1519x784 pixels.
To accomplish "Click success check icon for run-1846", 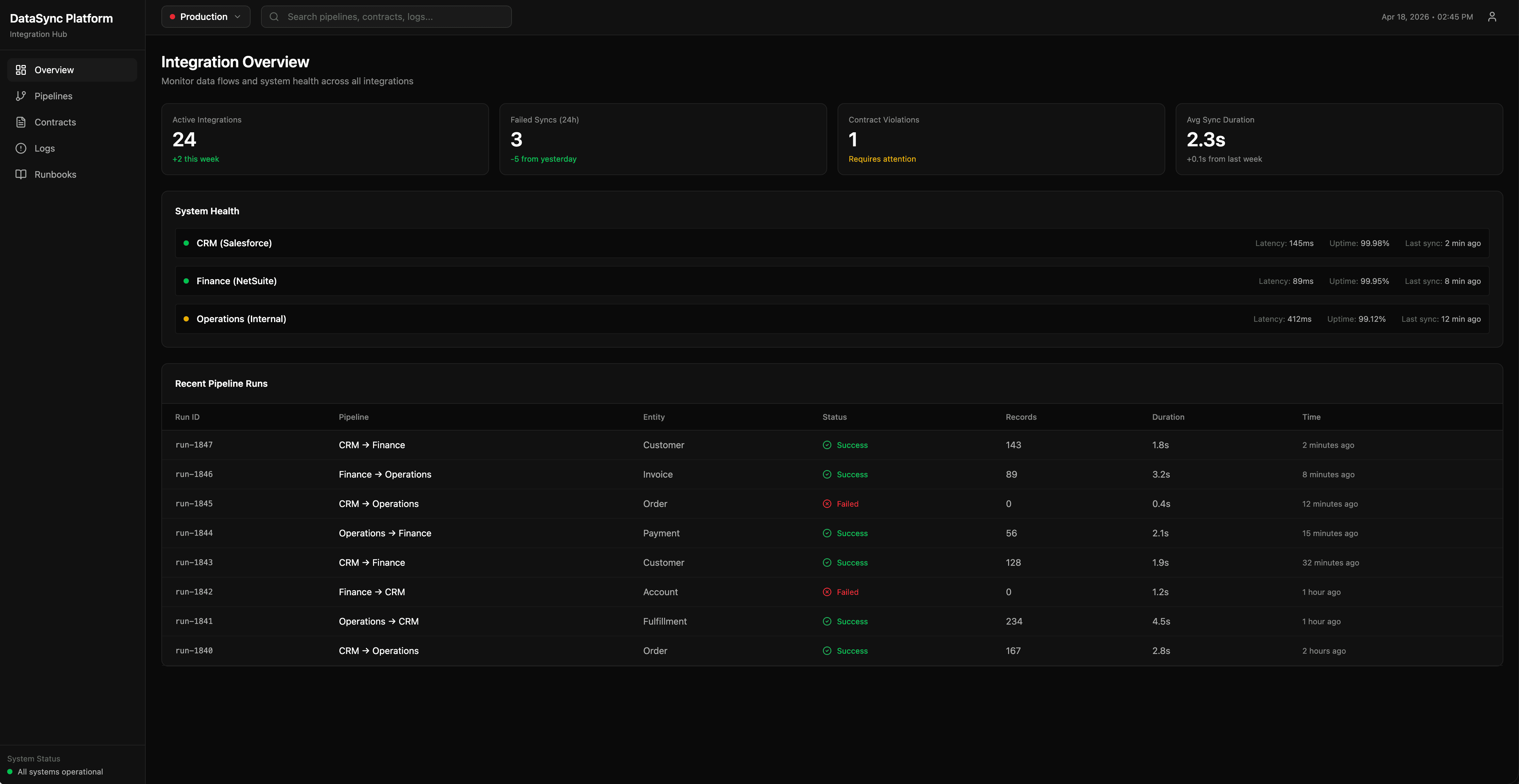I will click(x=827, y=475).
